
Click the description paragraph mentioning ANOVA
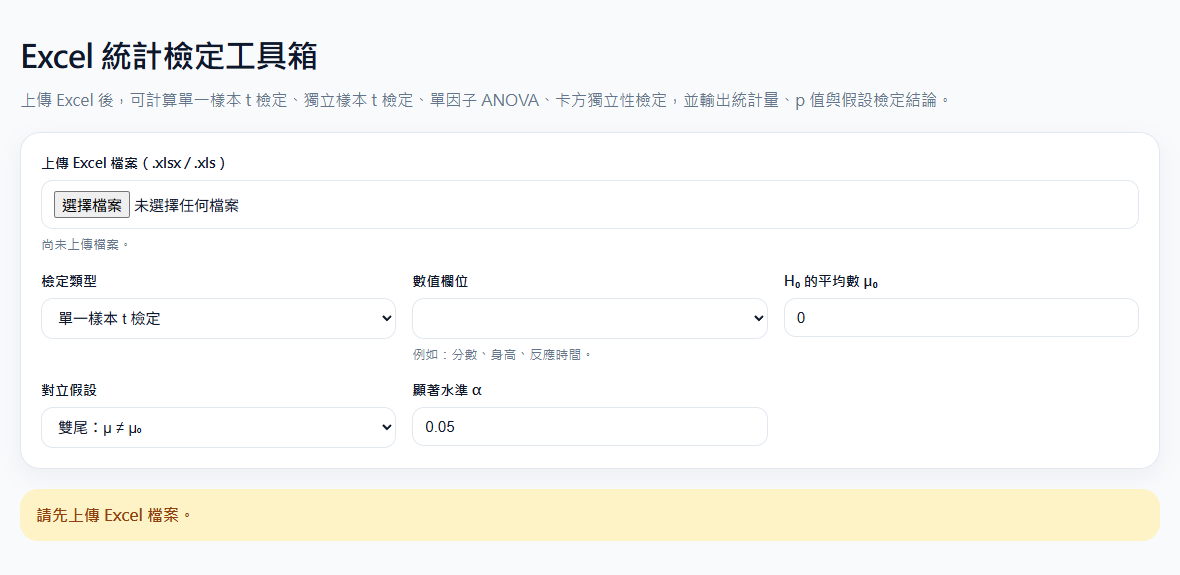485,99
